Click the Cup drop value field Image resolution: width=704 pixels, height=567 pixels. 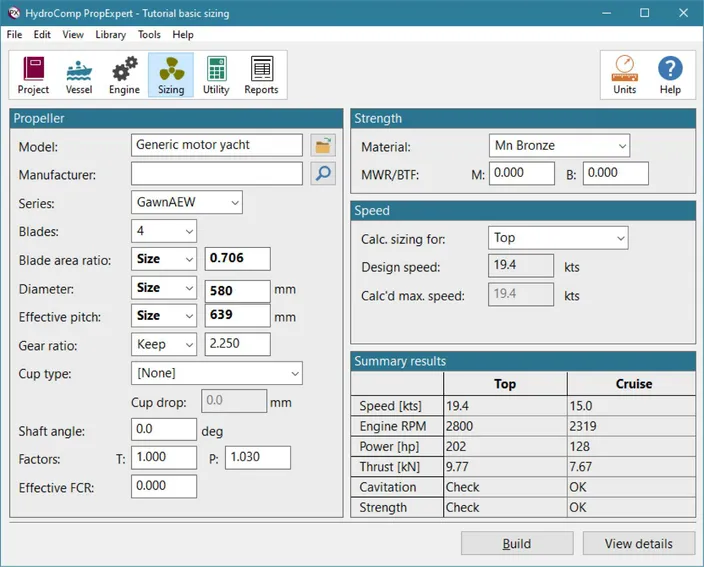234,401
